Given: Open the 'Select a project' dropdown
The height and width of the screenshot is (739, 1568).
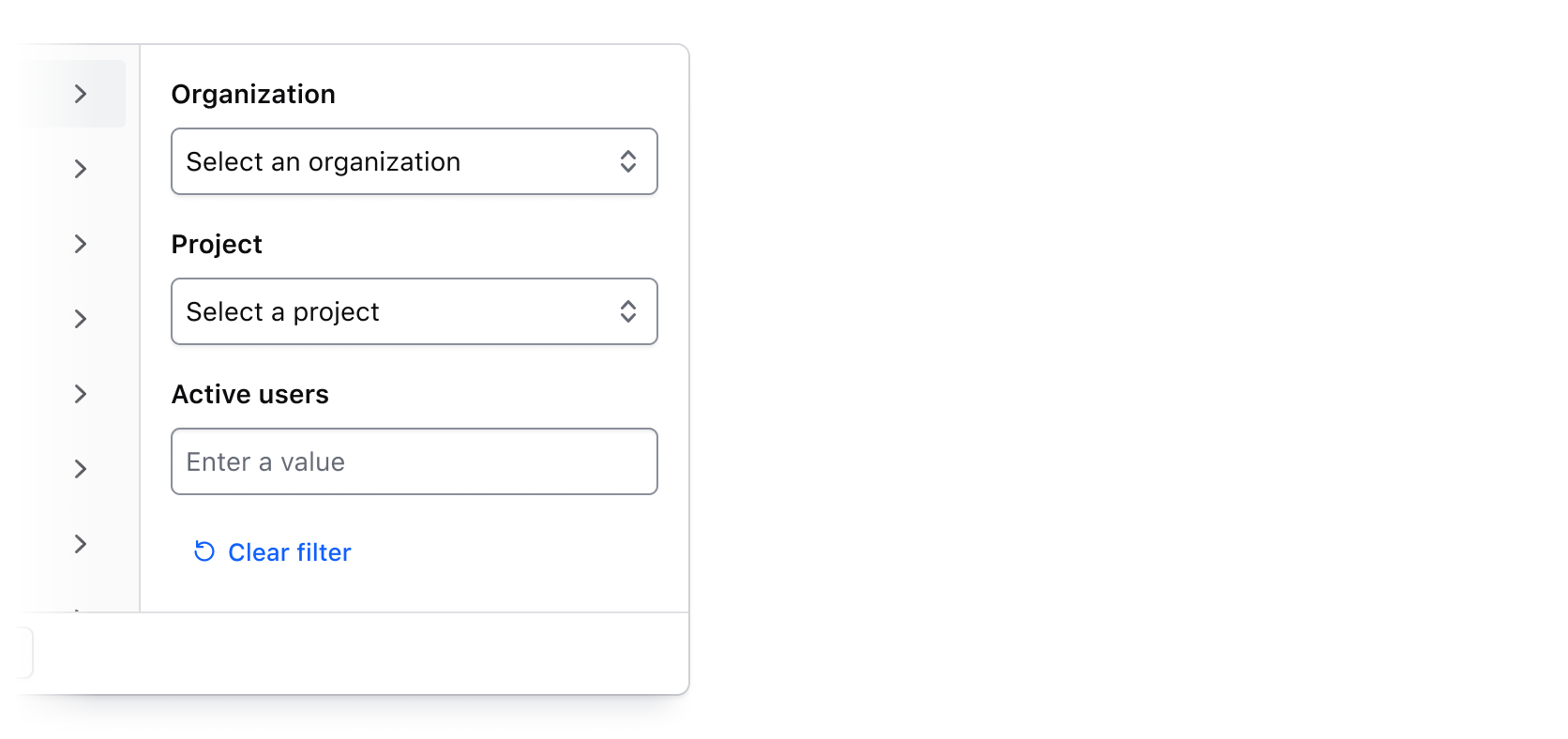Looking at the screenshot, I should [x=394, y=311].
